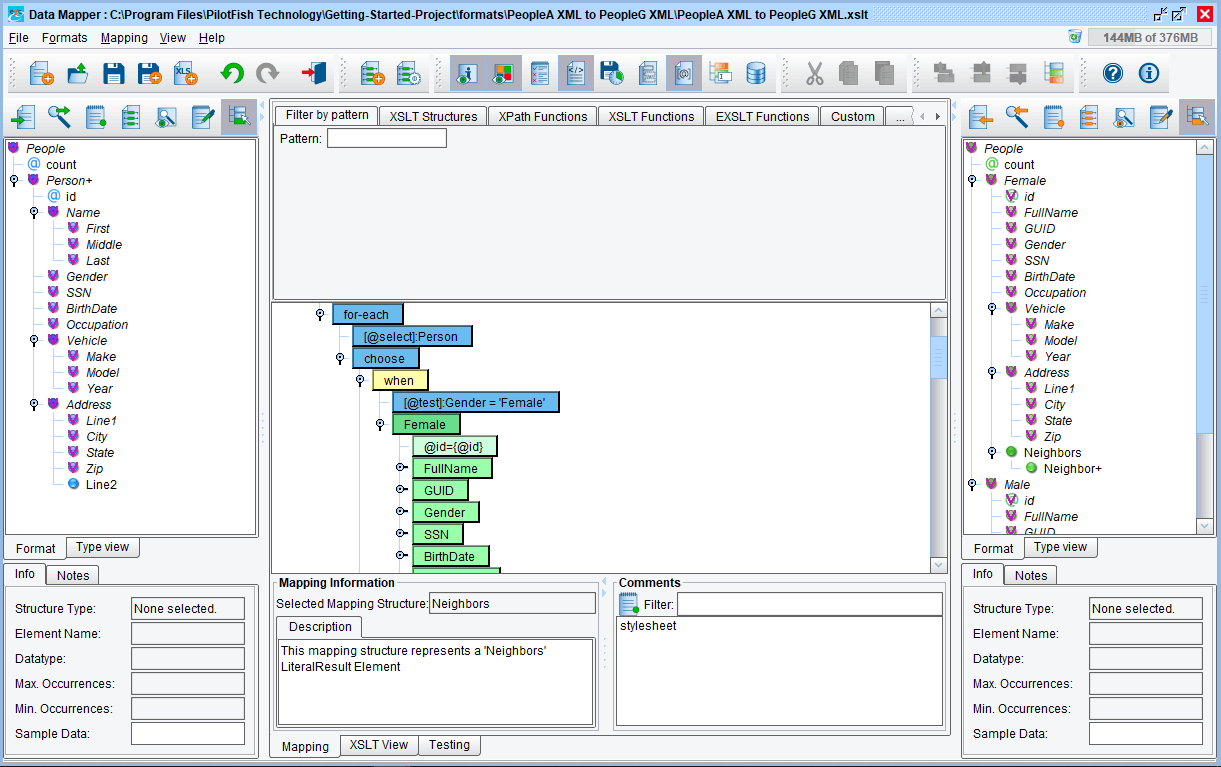
Task: Click the Pattern input field
Action: tap(386, 139)
